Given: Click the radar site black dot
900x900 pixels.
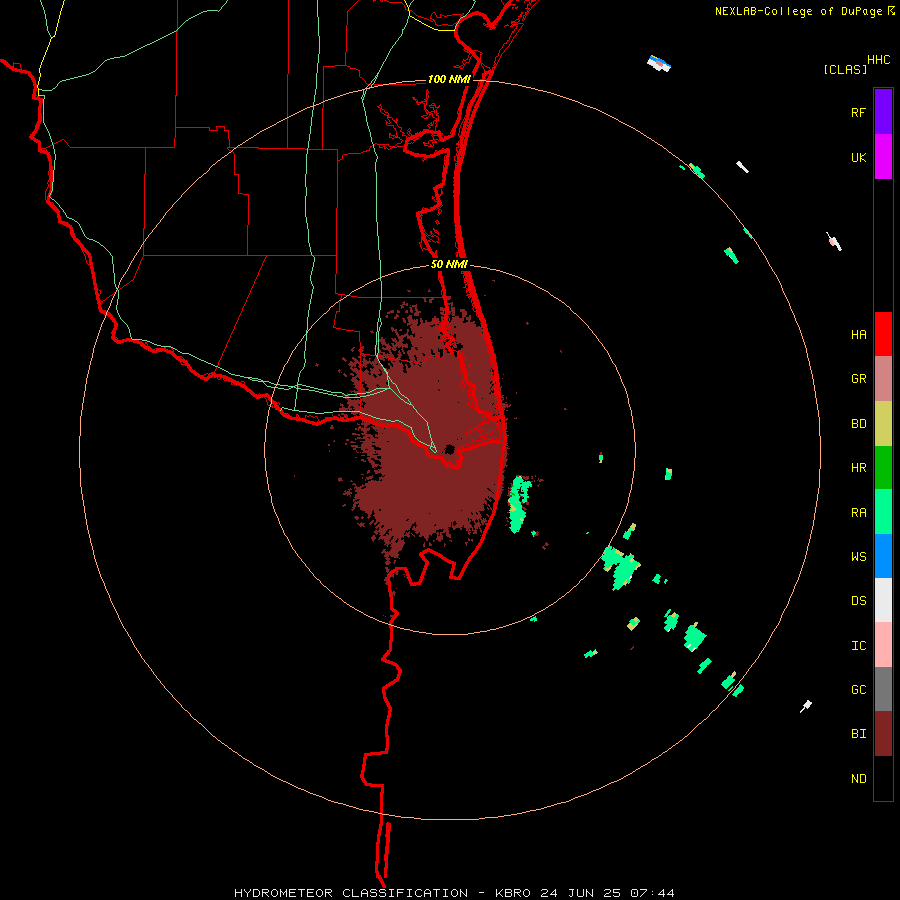Looking at the screenshot, I should point(449,449).
